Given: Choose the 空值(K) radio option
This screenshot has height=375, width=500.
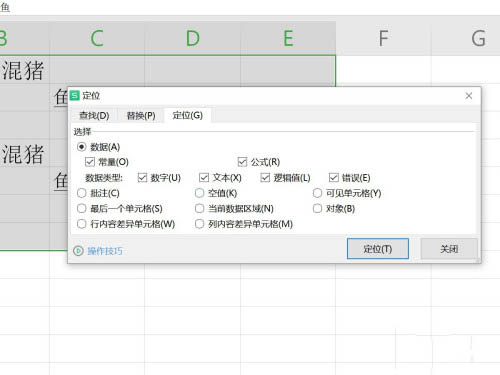Looking at the screenshot, I should point(199,193).
